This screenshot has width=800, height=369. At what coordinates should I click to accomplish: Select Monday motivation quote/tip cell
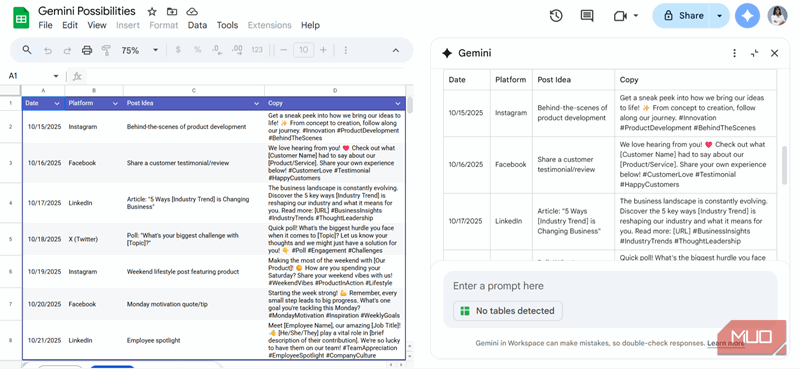pos(194,304)
